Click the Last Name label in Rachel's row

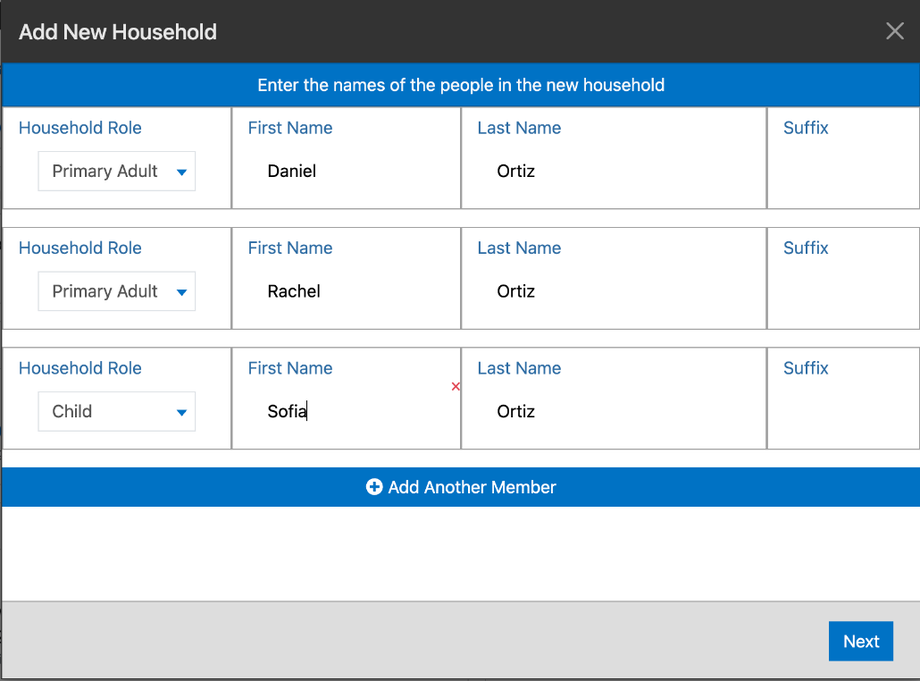(x=519, y=248)
